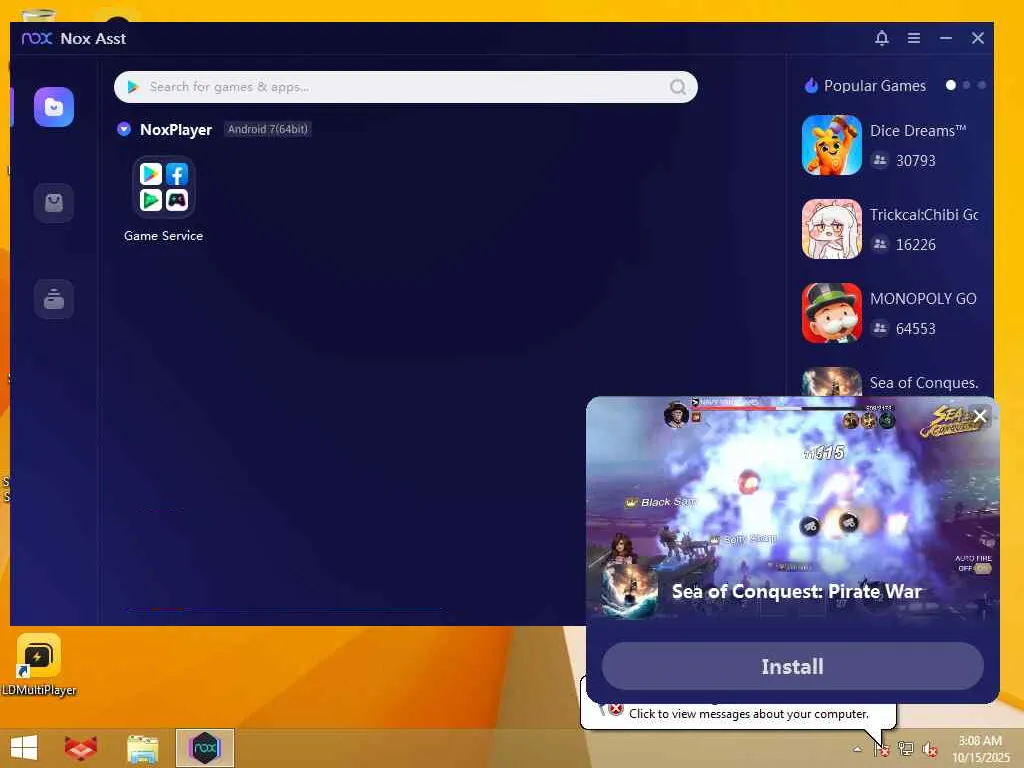1024x768 pixels.
Task: Close the Sea of Conquest ad popup
Action: (980, 416)
